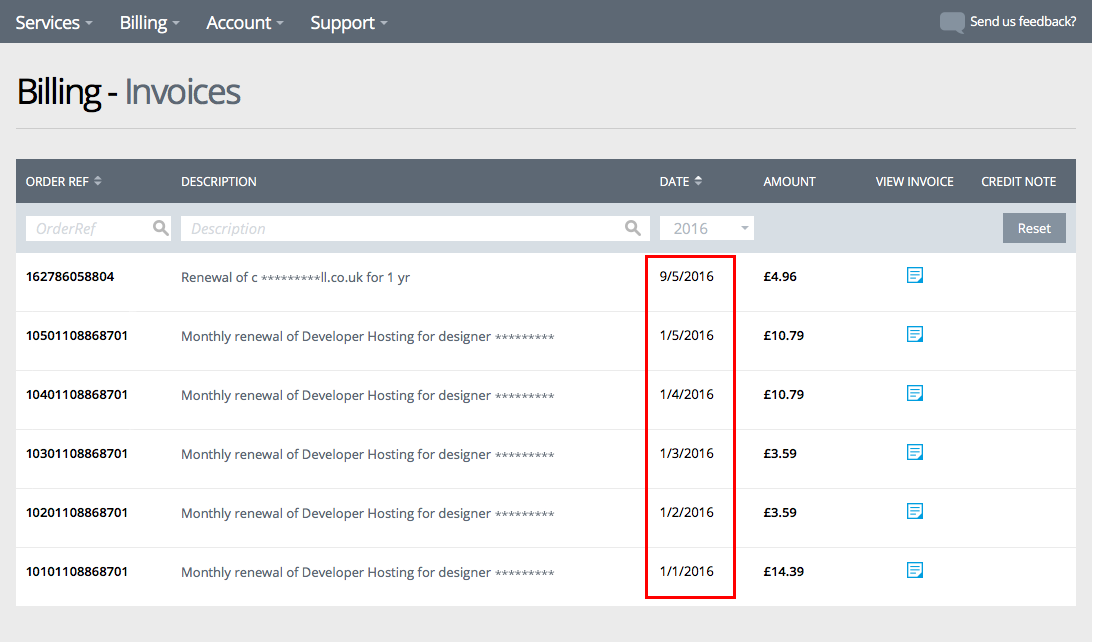1093x642 pixels.
Task: Open the Support menu
Action: coord(349,22)
